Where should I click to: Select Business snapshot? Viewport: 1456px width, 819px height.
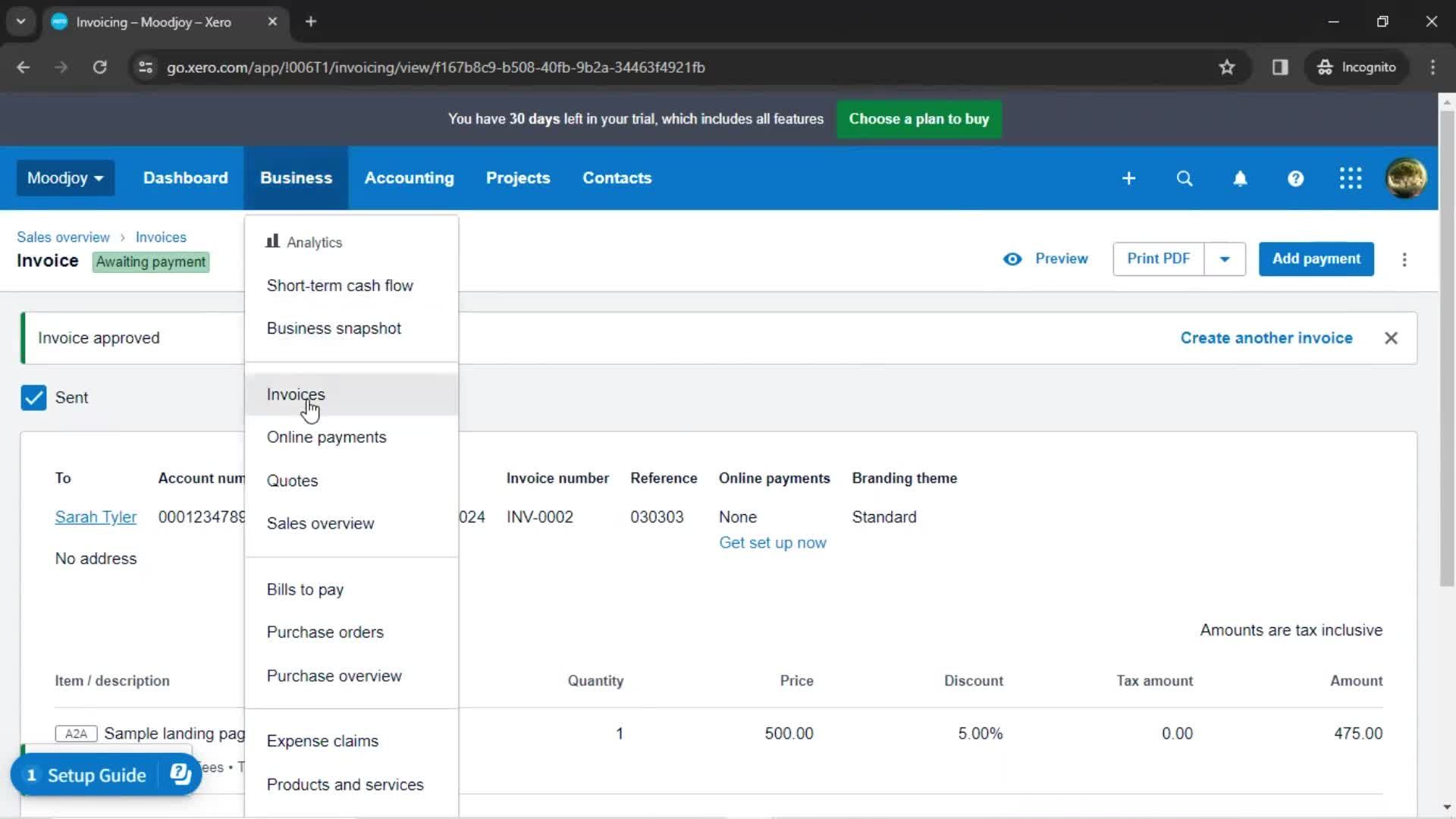pyautogui.click(x=351, y=328)
